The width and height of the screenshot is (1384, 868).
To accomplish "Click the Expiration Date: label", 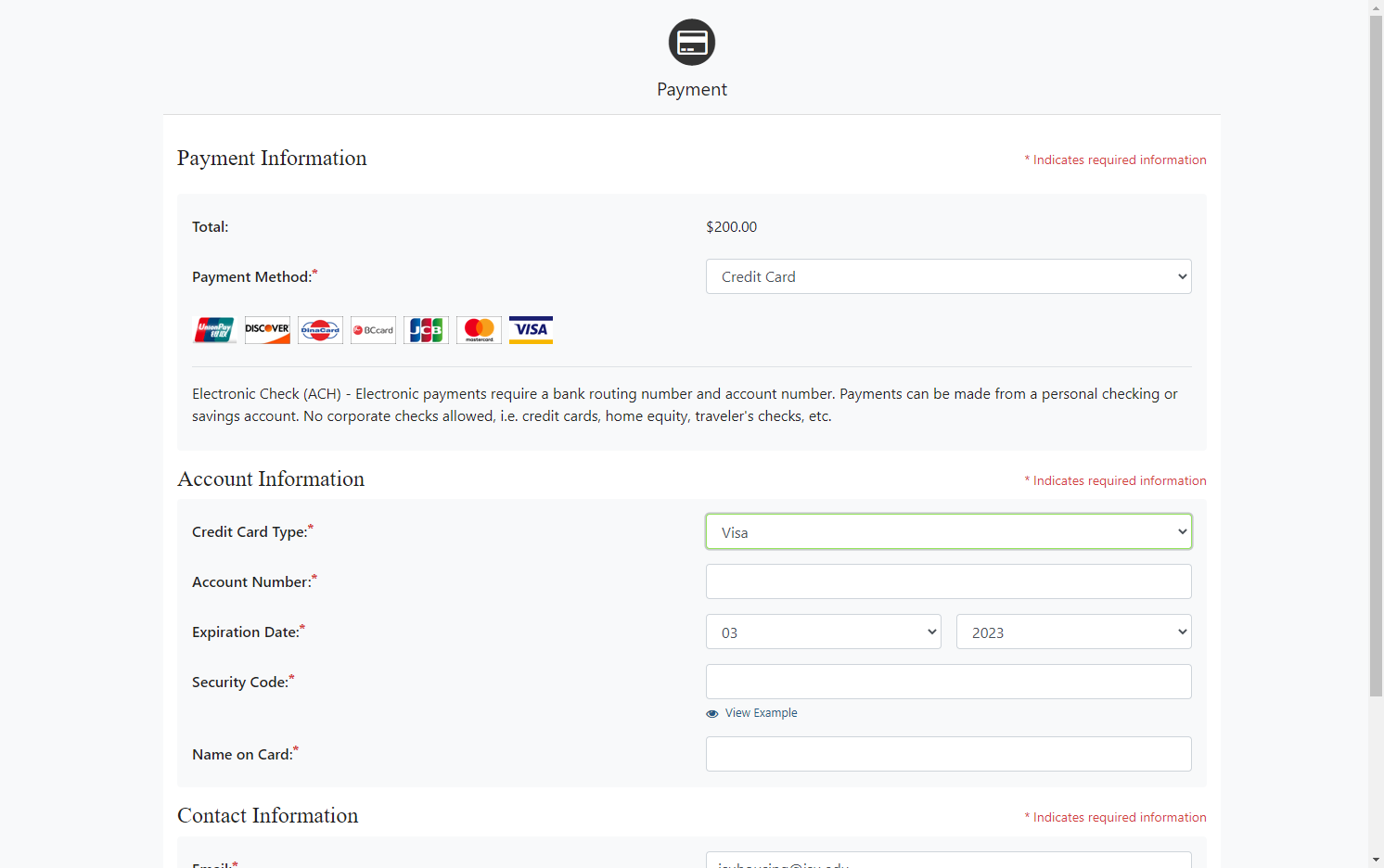I will tap(249, 632).
